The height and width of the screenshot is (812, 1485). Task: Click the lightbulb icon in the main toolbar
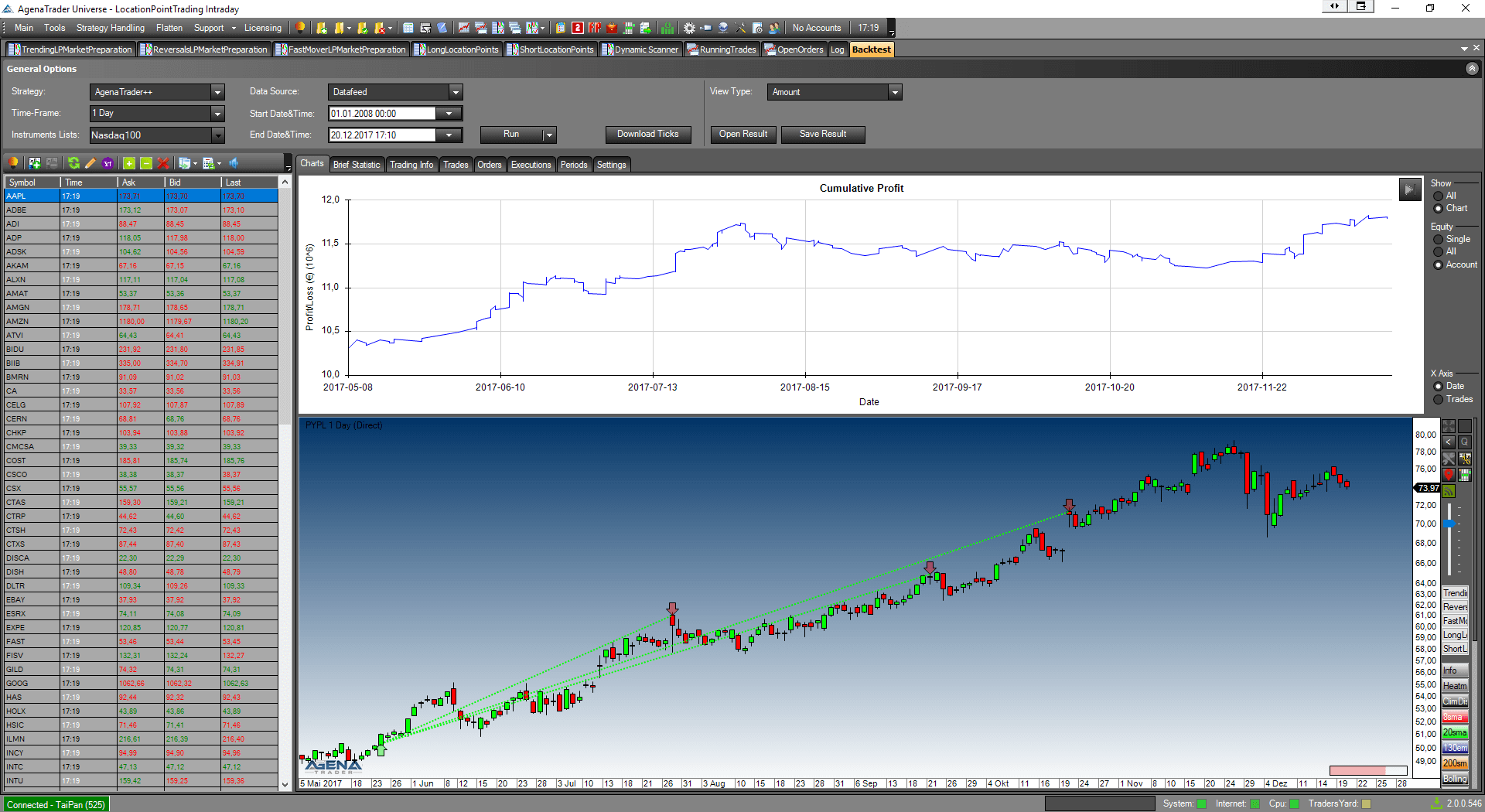pos(302,28)
